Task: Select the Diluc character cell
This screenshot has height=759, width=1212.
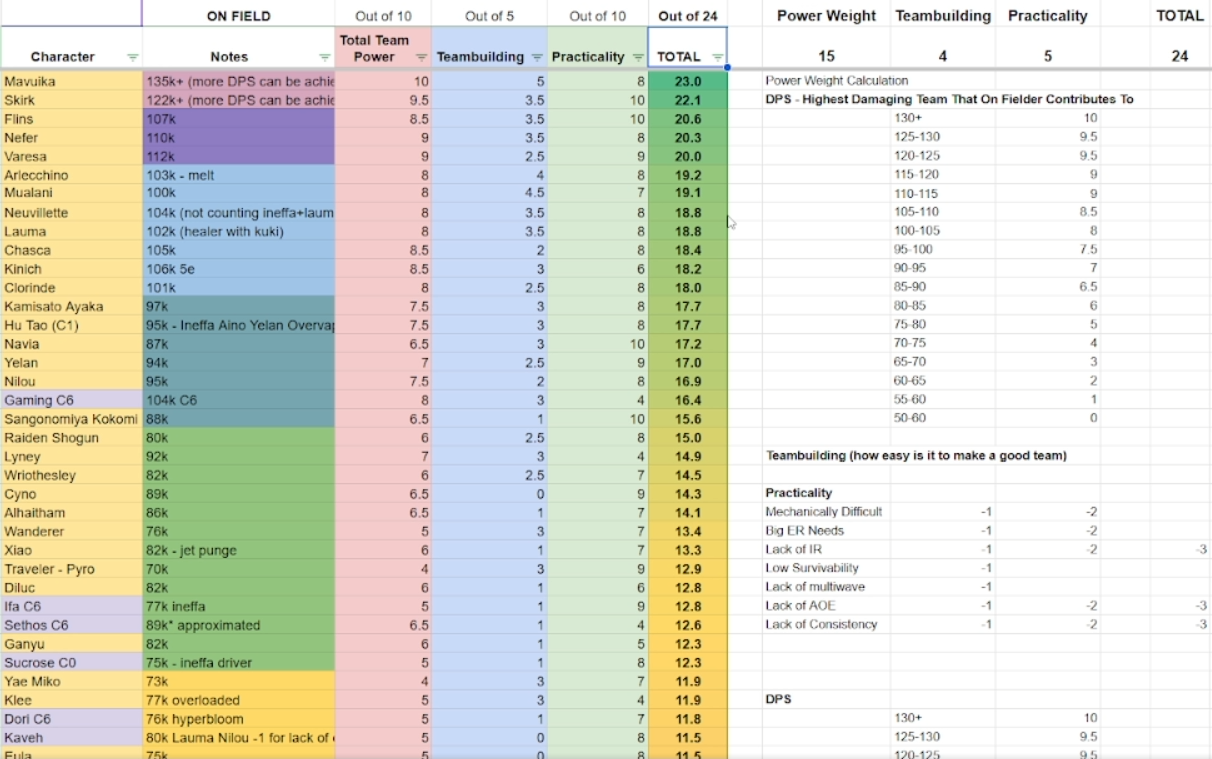Action: [71, 588]
